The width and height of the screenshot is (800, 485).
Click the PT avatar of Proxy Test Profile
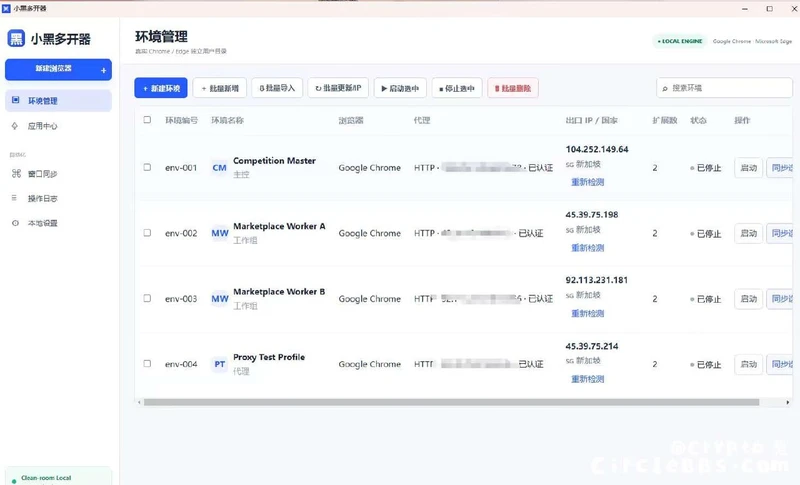pyautogui.click(x=219, y=364)
